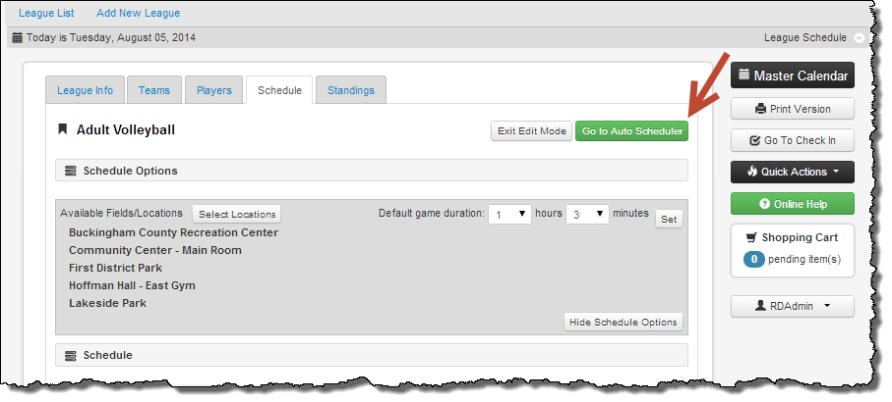Click the Schedule Options list icon

[x=71, y=171]
